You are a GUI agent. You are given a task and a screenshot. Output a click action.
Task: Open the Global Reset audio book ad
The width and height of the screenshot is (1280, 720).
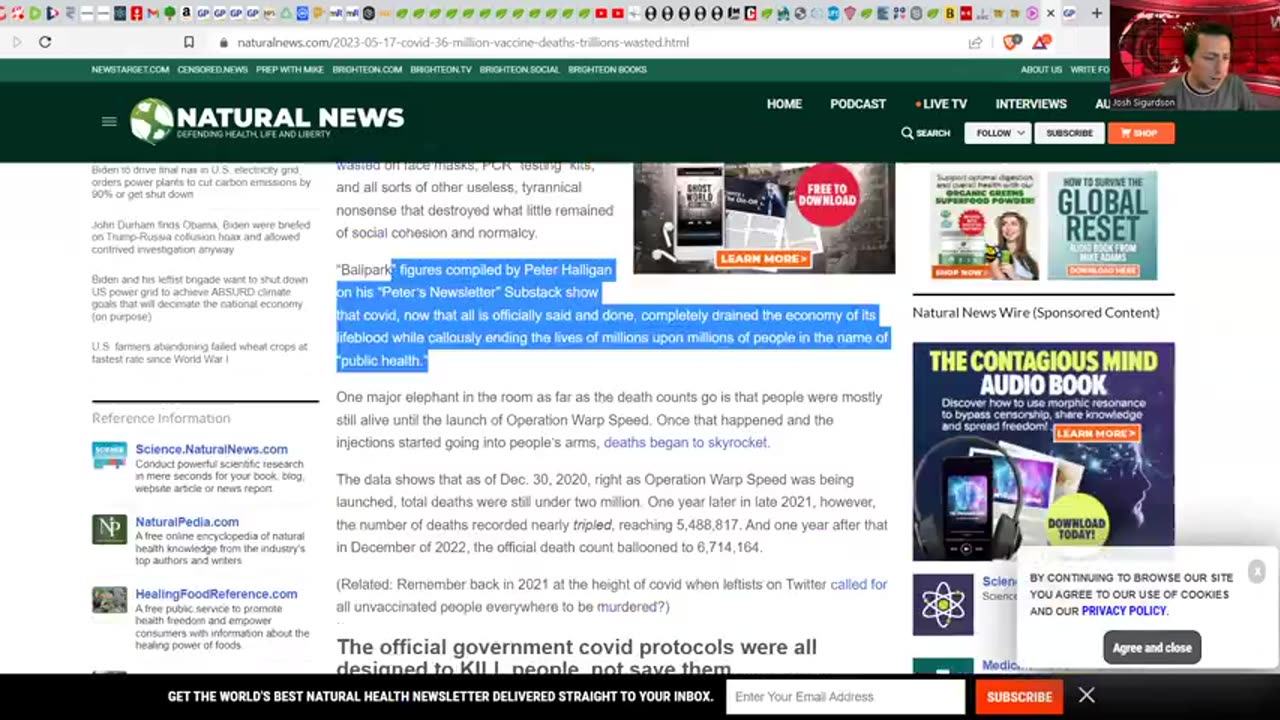tap(1102, 225)
